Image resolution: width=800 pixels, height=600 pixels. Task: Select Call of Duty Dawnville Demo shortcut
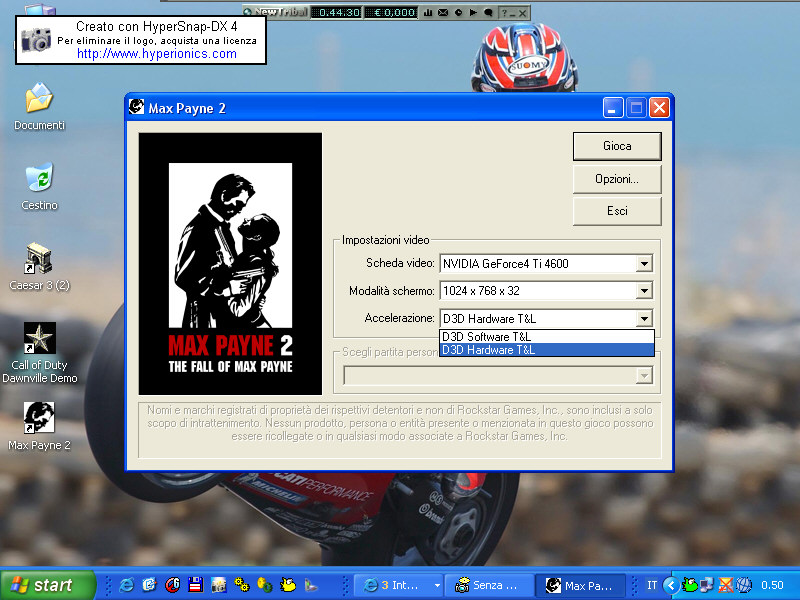[x=39, y=353]
